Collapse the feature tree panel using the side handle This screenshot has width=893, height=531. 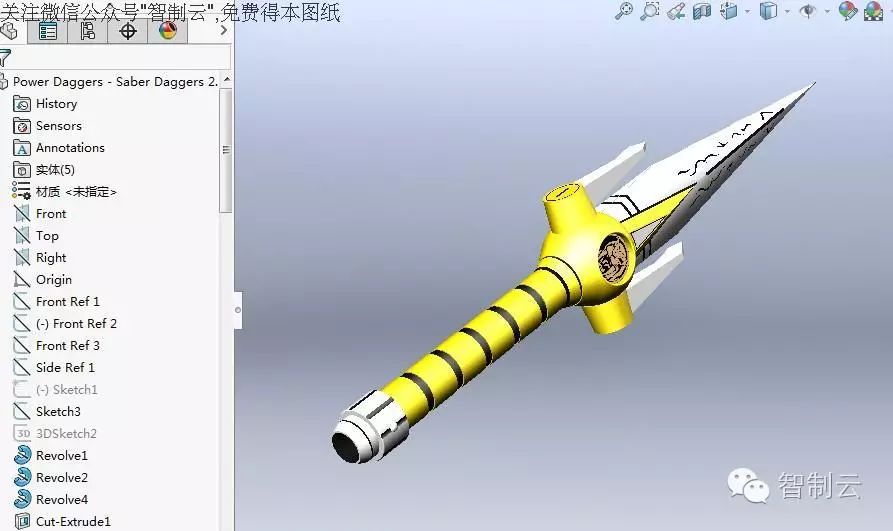[x=238, y=310]
